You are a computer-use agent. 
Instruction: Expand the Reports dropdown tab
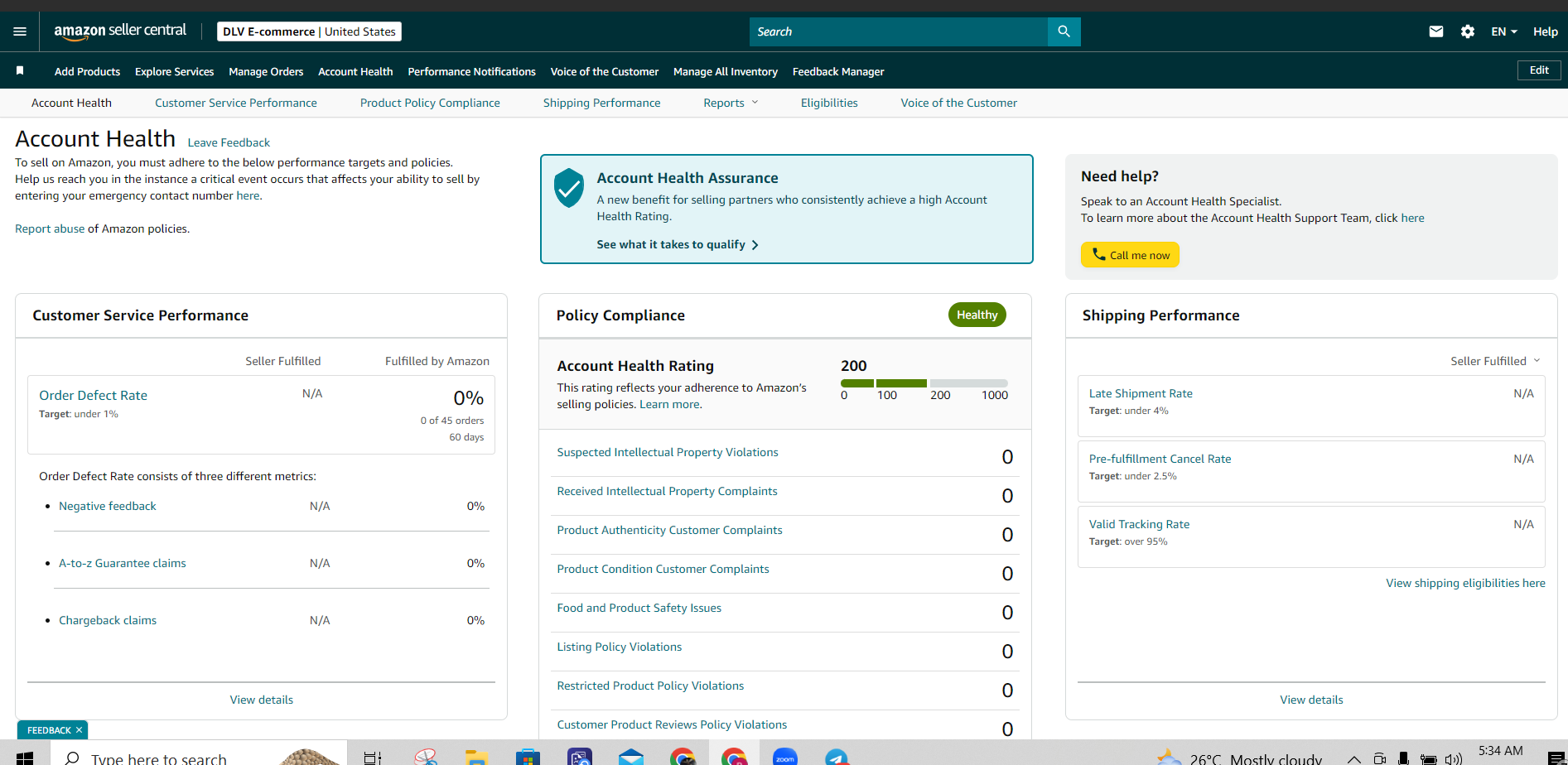[731, 103]
